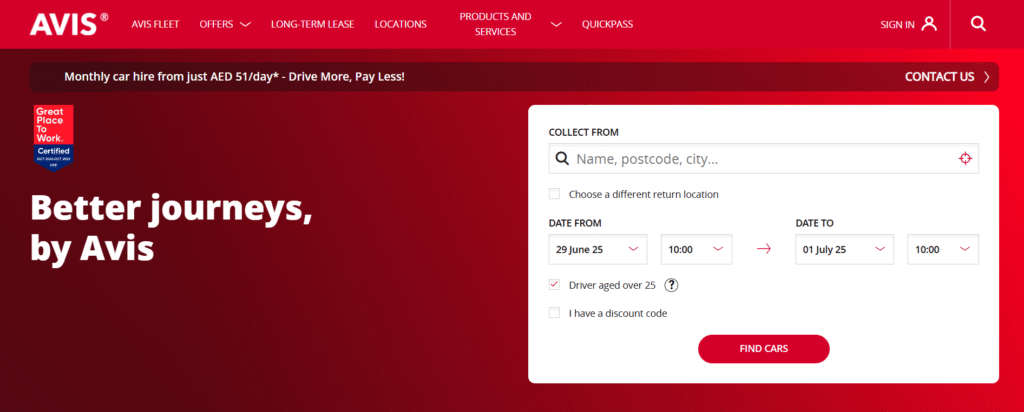Image resolution: width=1024 pixels, height=412 pixels.
Task: Open the search magnifier in the header
Action: (978, 24)
